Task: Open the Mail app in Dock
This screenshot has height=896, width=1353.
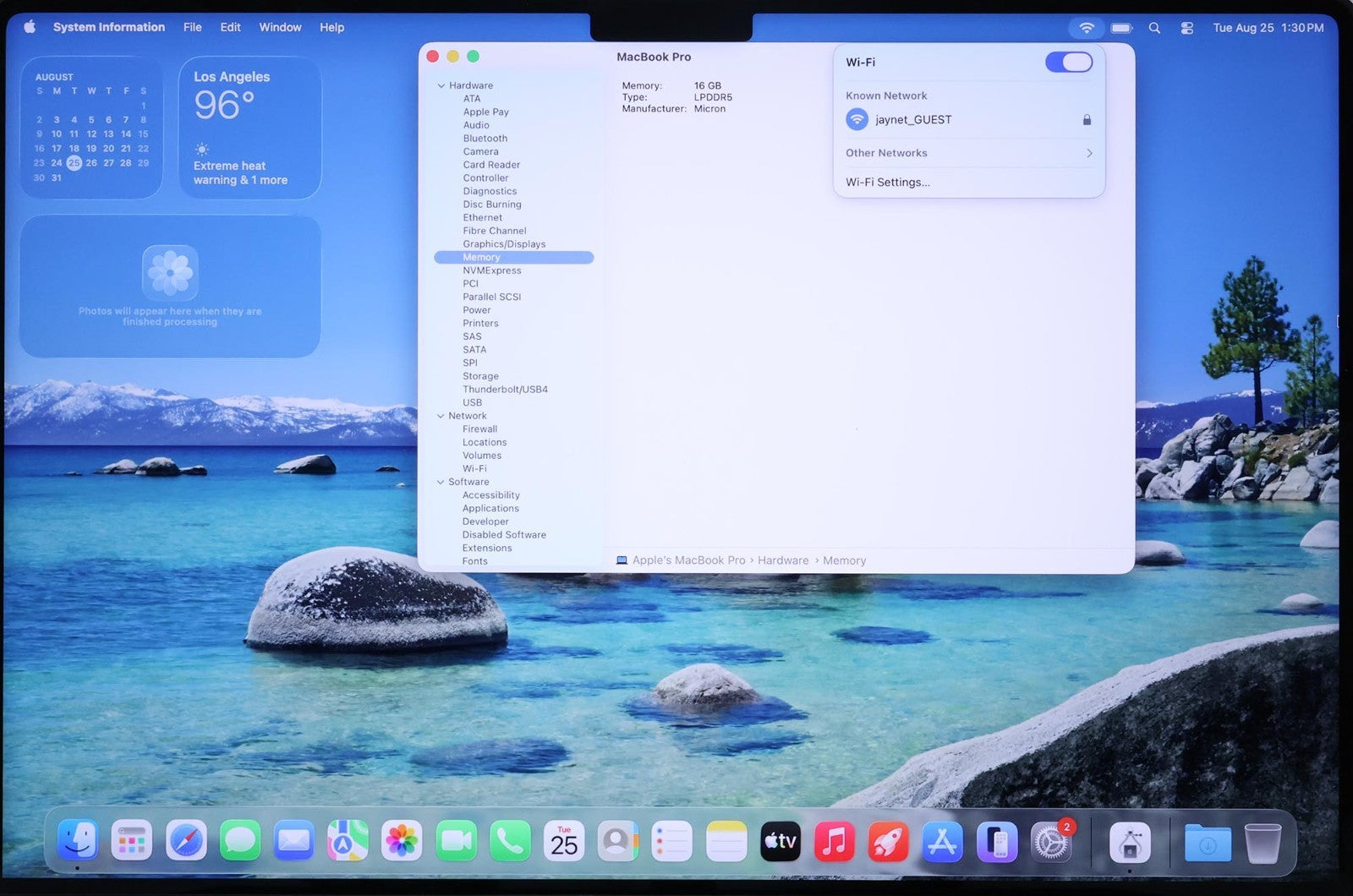Action: coord(294,841)
